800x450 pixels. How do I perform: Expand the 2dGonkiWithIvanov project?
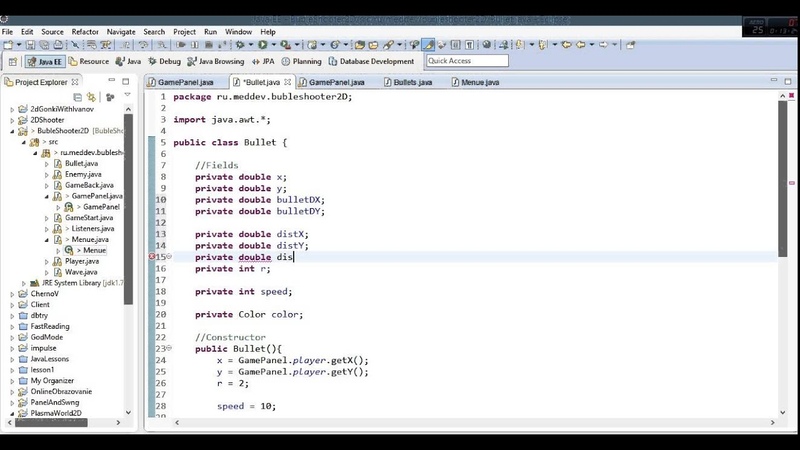12,109
